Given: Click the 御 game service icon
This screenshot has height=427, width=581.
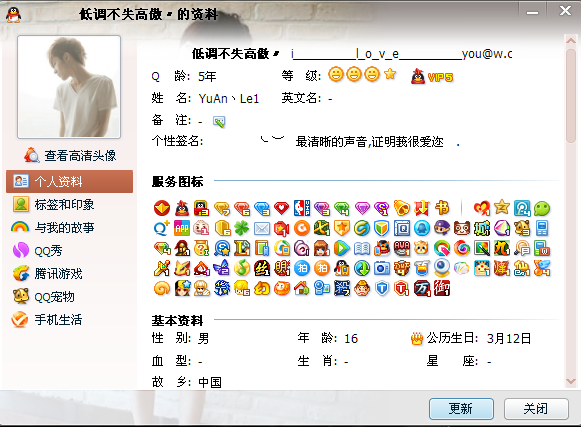Looking at the screenshot, I should (442, 288).
